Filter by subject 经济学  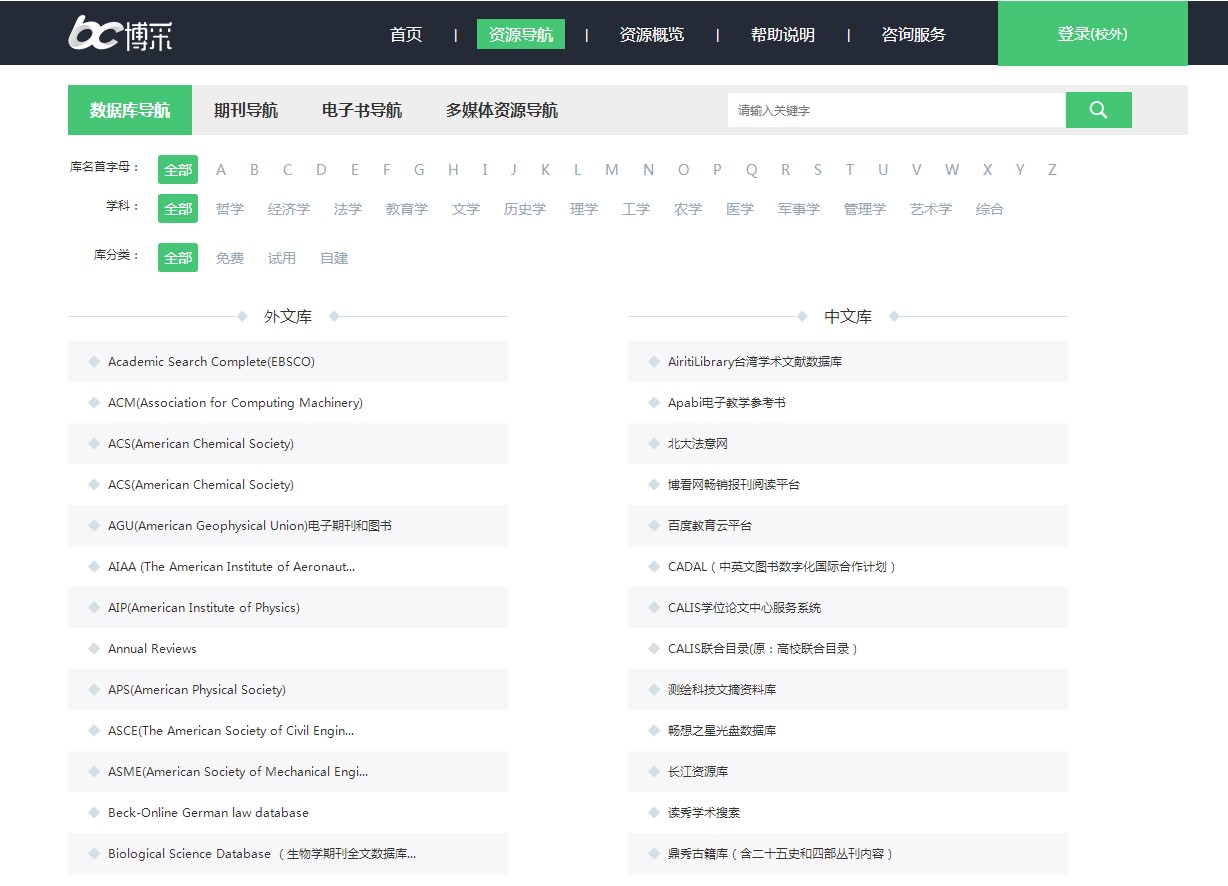pyautogui.click(x=288, y=209)
